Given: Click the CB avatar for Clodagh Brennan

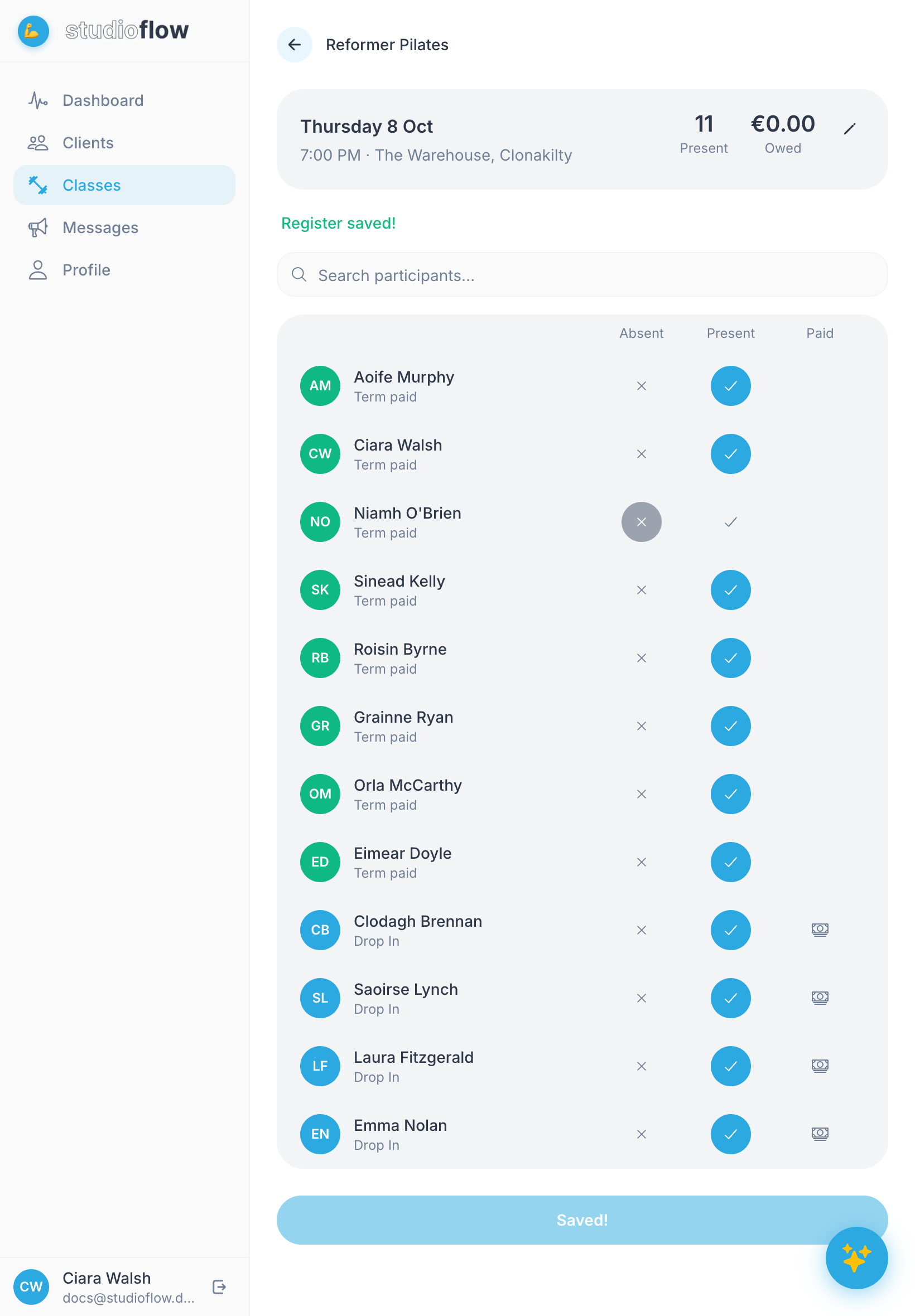Looking at the screenshot, I should [x=320, y=930].
